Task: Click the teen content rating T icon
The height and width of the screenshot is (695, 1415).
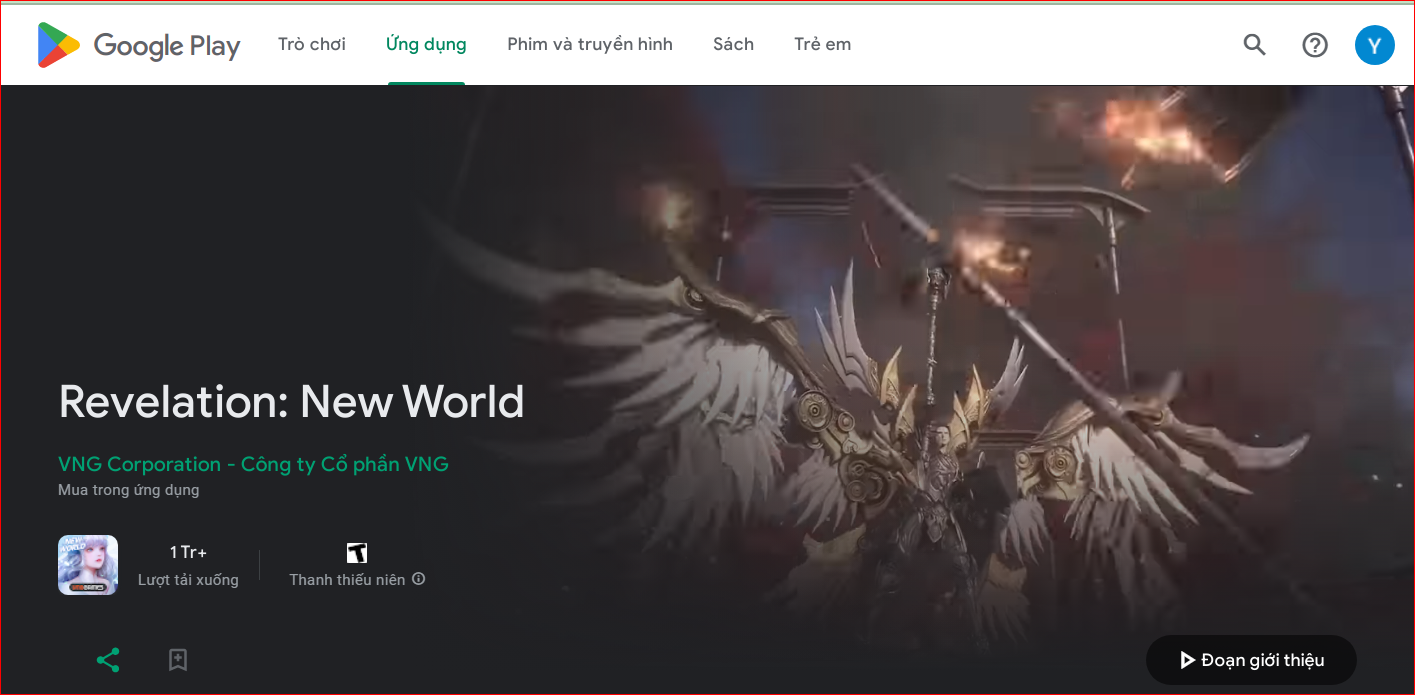Action: [357, 553]
